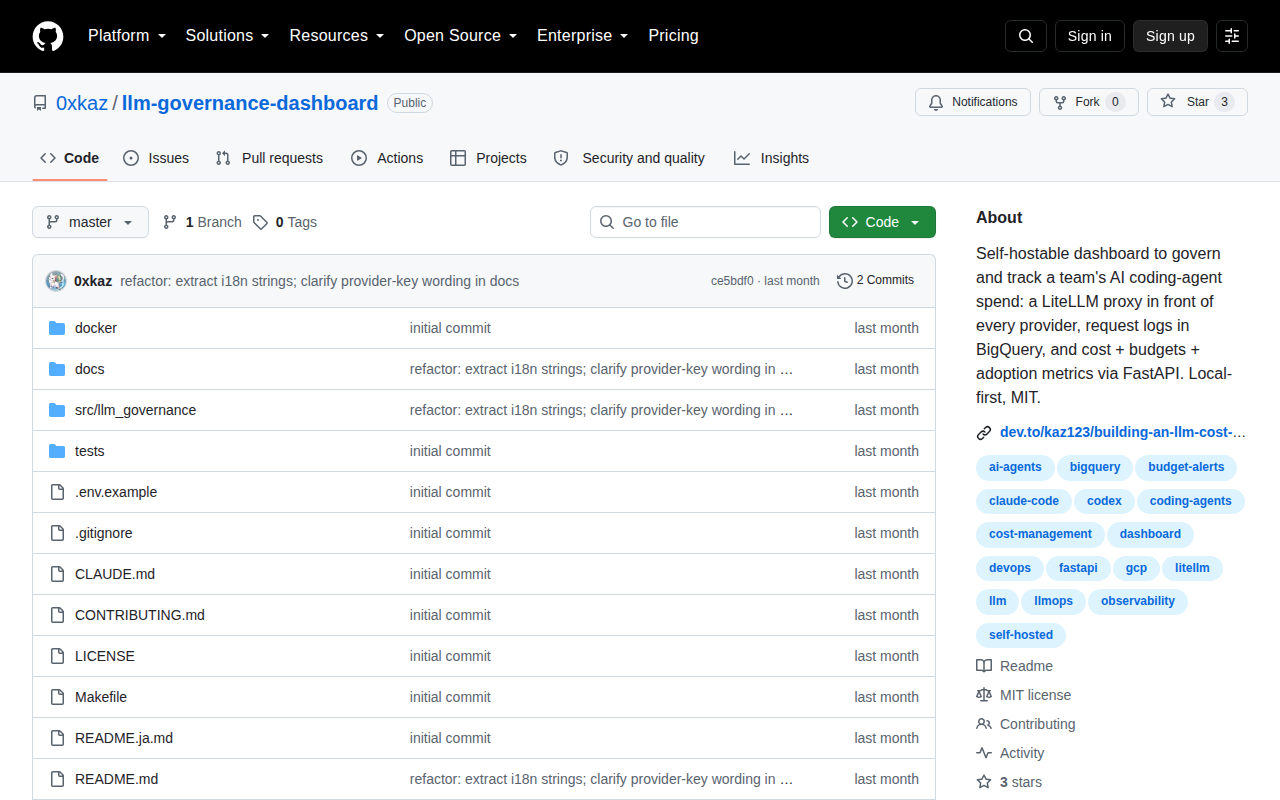The height and width of the screenshot is (800, 1280).
Task: Select the budget-alerts topic tag
Action: (1186, 467)
